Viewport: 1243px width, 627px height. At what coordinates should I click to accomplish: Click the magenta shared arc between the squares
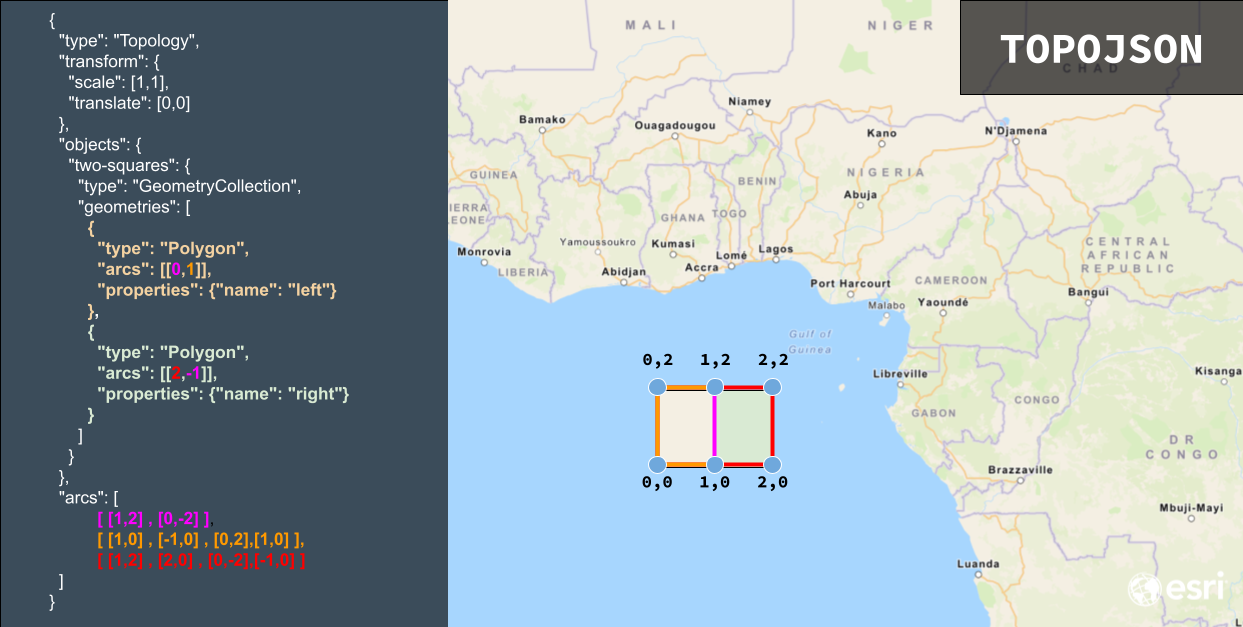tap(715, 426)
